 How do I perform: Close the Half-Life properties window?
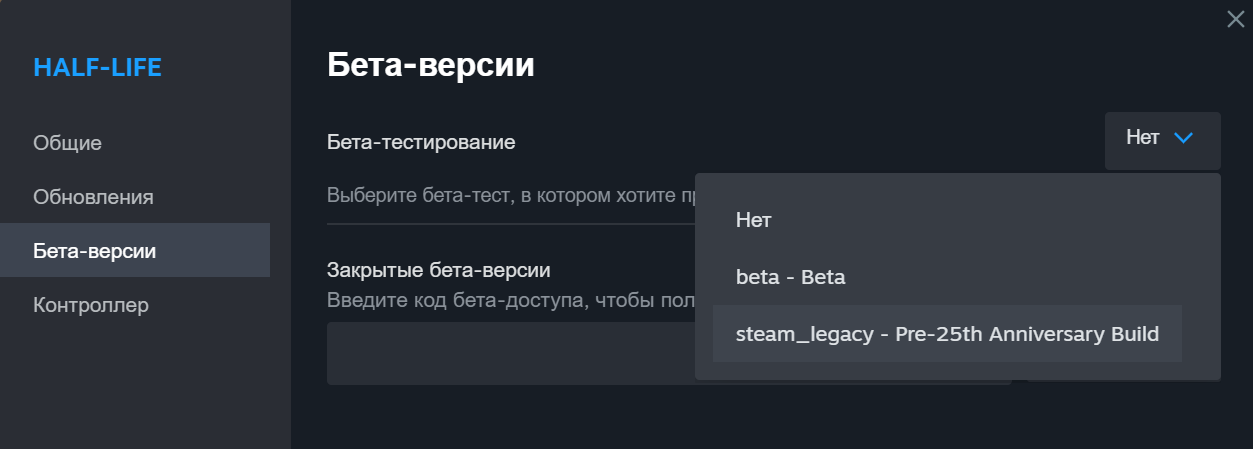pos(1235,18)
